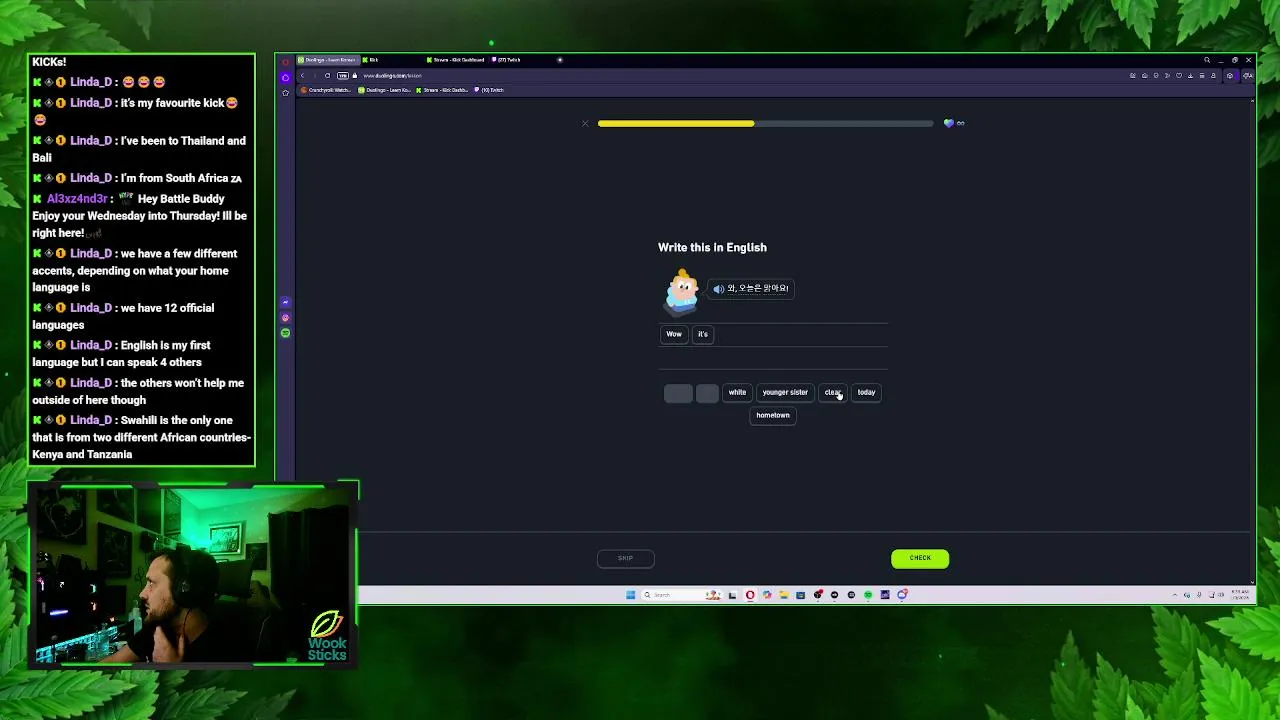Click the lesson progress bar
This screenshot has width=1280, height=720.
(x=765, y=123)
